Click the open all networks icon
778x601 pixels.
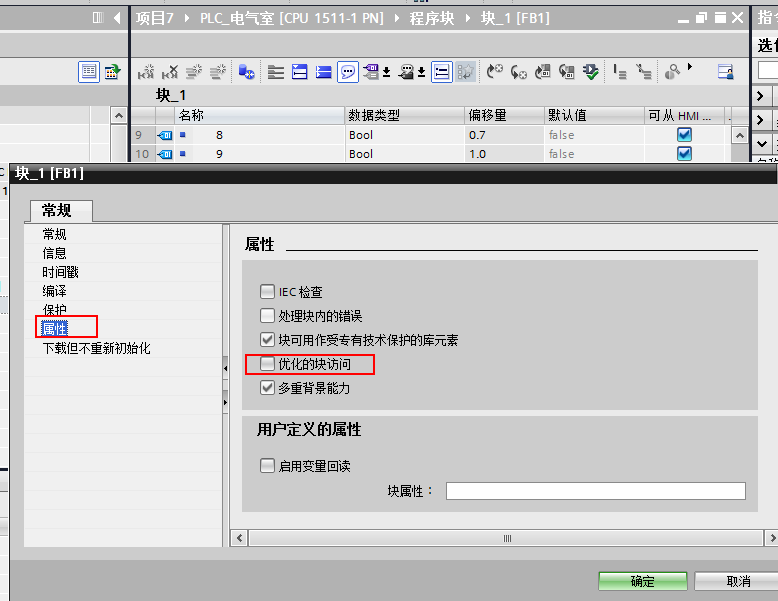pos(275,72)
